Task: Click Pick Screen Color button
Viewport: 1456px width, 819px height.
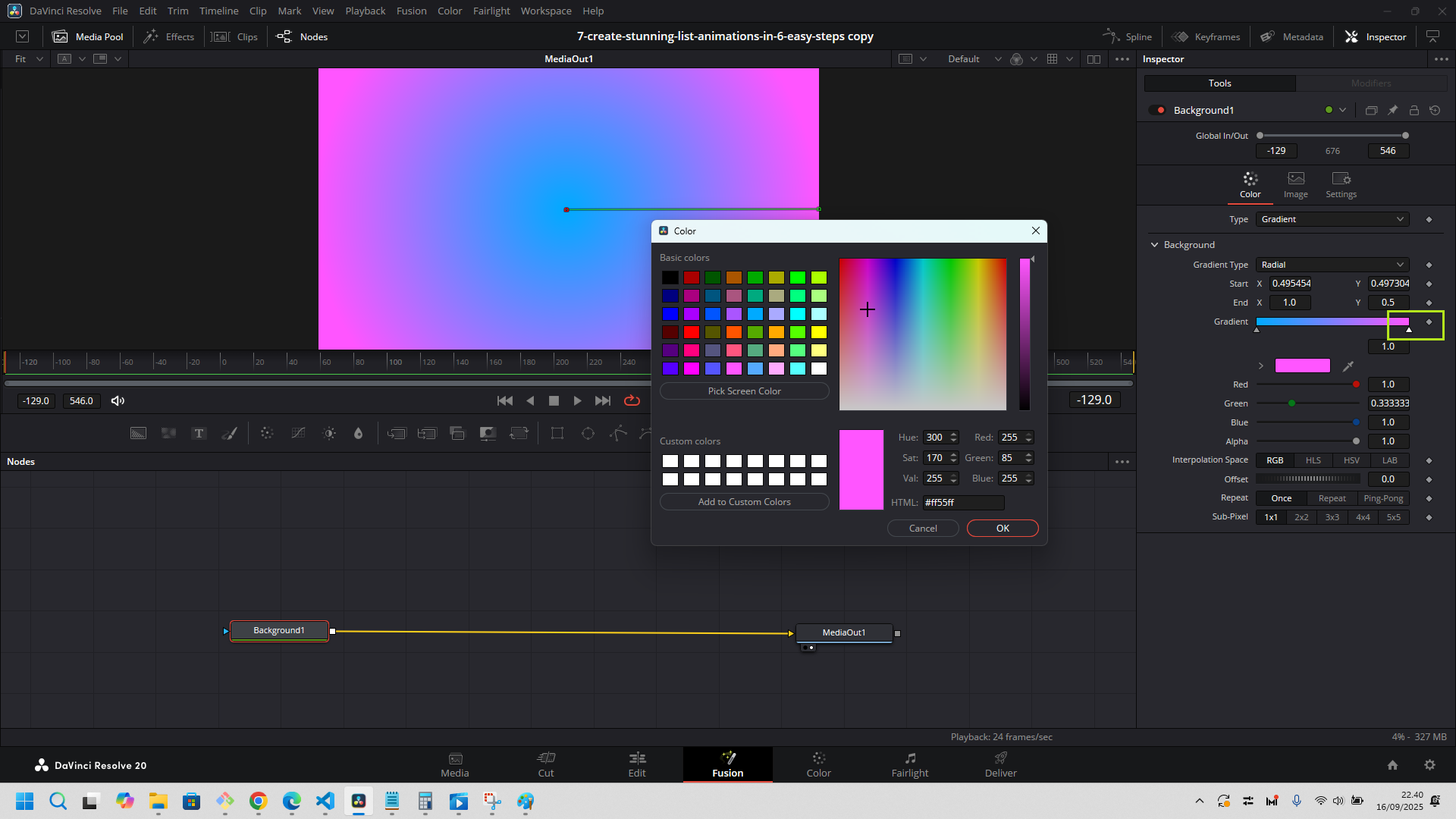Action: pyautogui.click(x=744, y=391)
